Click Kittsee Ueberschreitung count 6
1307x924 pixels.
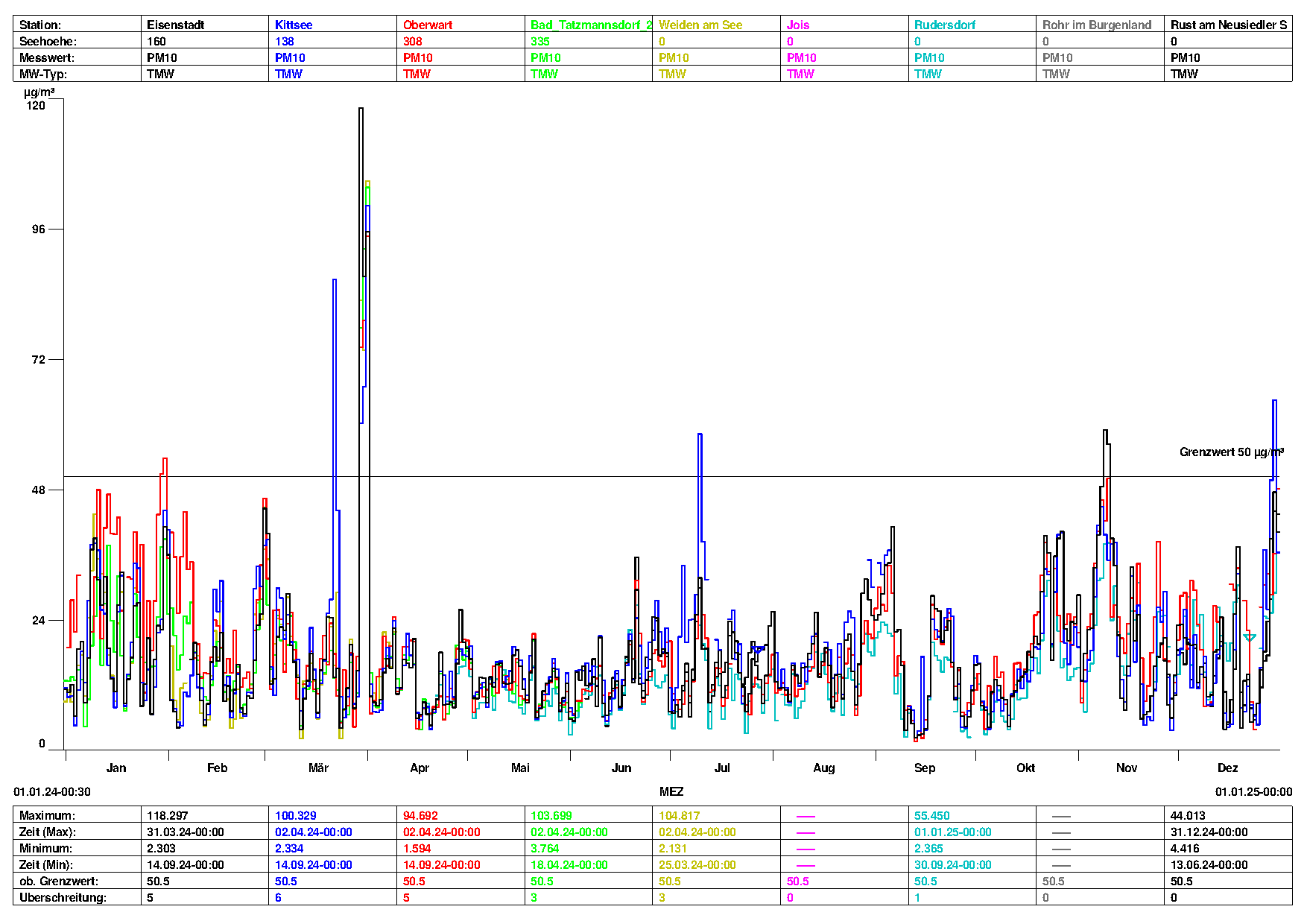coord(279,897)
